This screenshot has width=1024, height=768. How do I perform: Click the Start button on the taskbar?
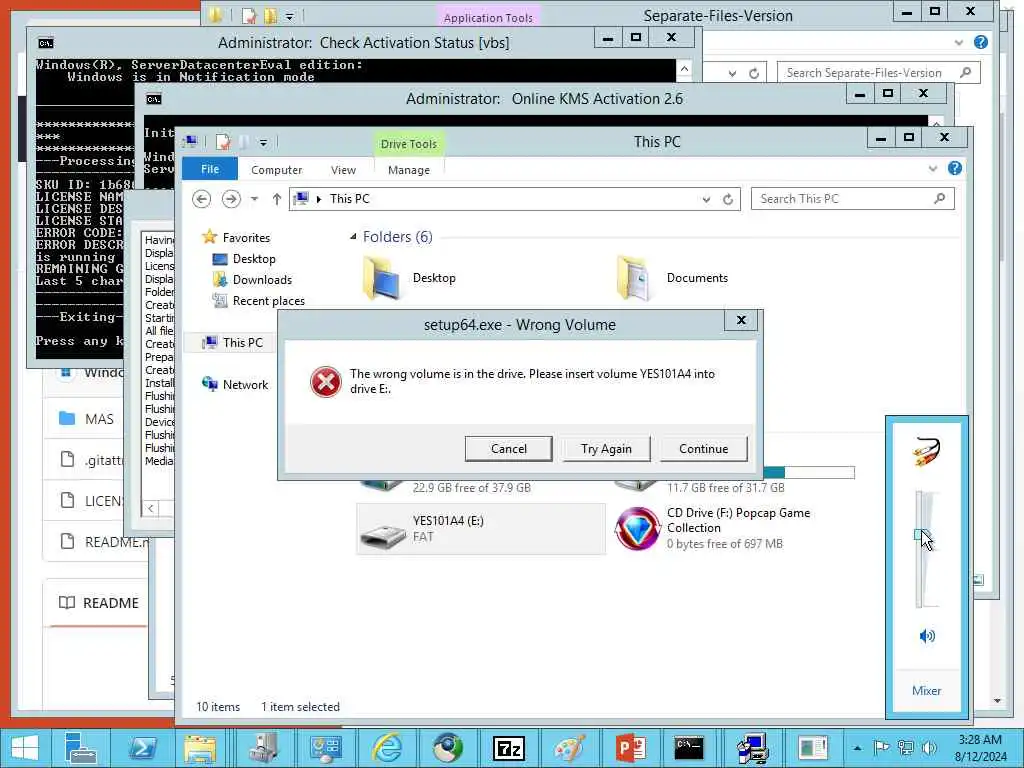click(25, 748)
